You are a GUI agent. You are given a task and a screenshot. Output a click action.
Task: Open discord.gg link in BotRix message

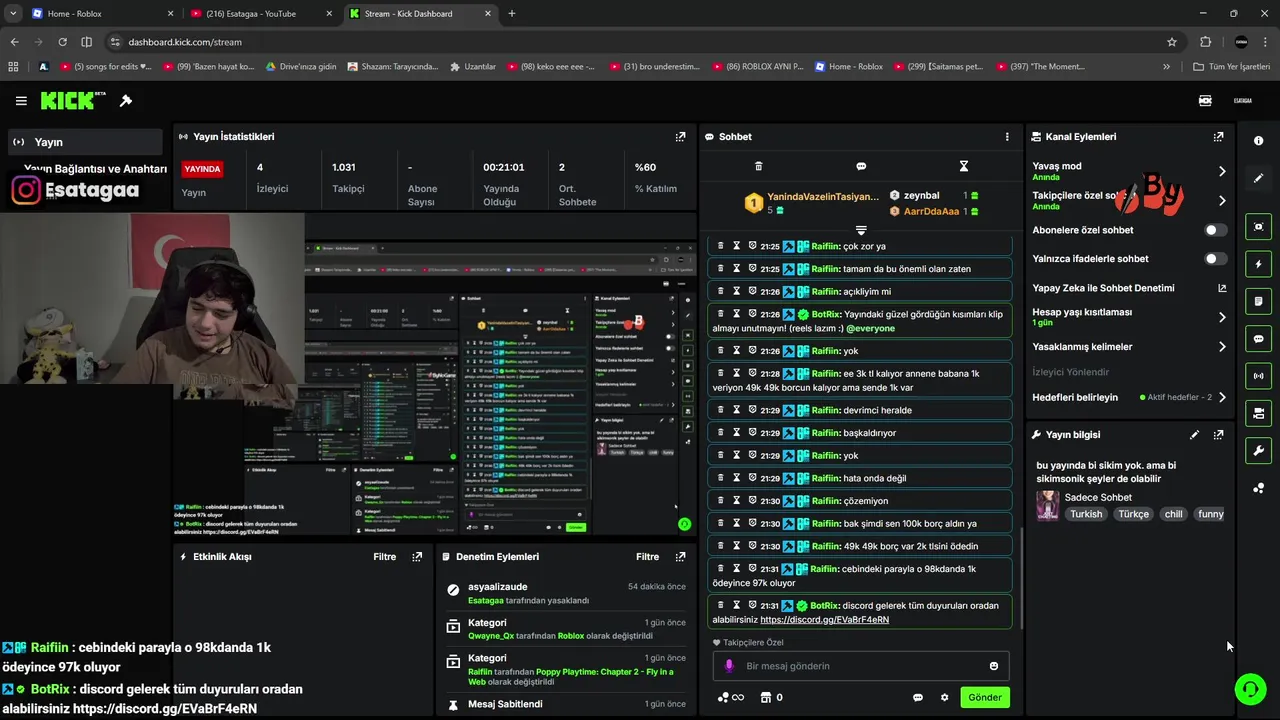pyautogui.click(x=824, y=620)
